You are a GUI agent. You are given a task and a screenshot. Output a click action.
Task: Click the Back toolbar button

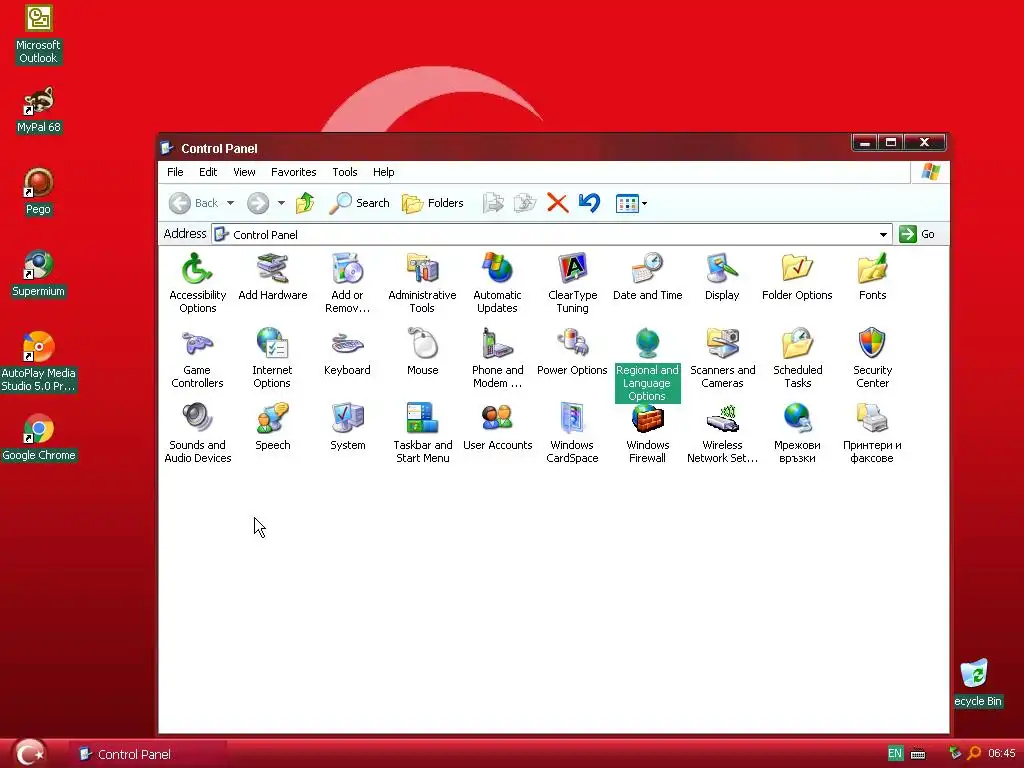pos(194,203)
